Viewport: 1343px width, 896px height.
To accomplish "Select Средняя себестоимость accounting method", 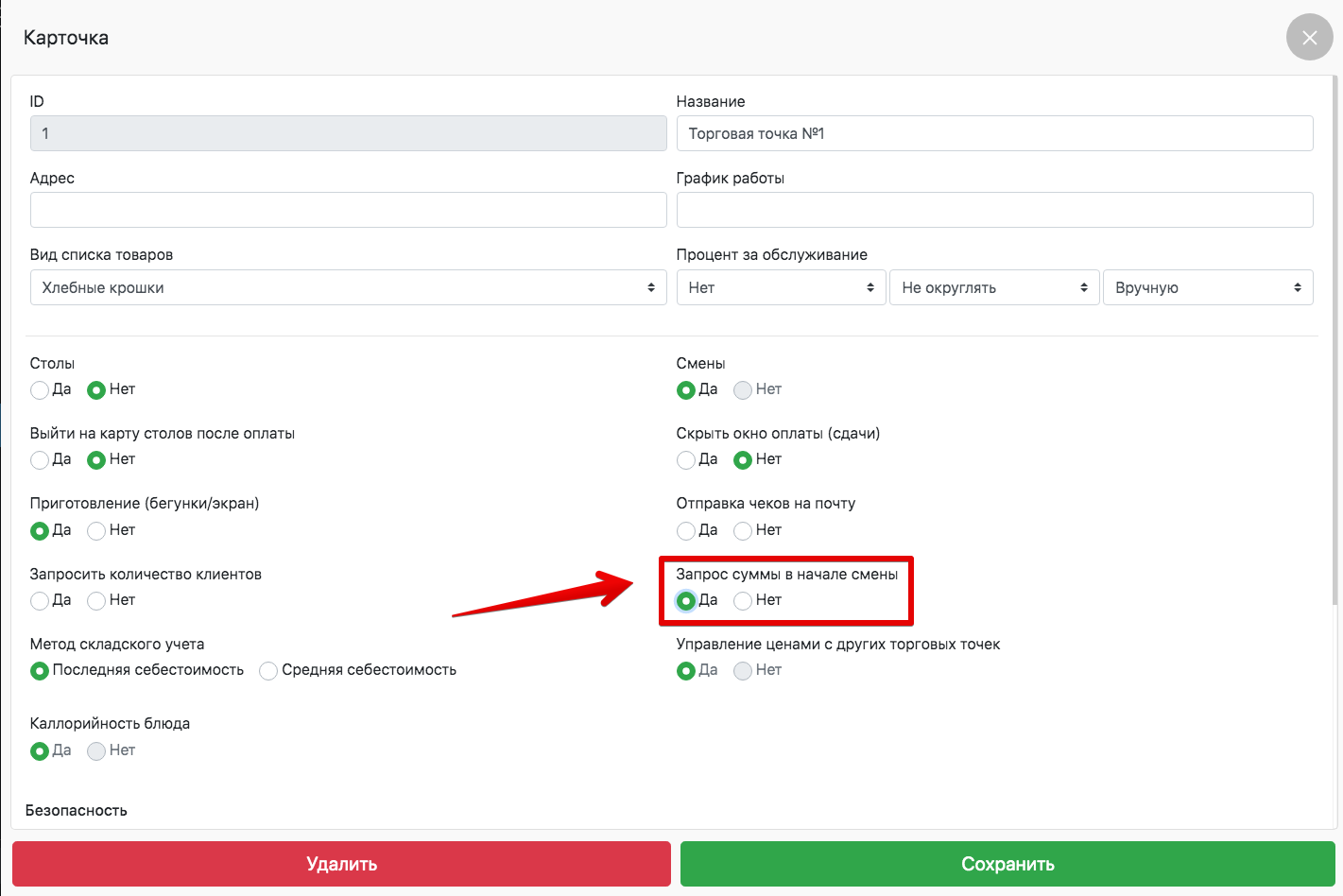I will (x=268, y=671).
